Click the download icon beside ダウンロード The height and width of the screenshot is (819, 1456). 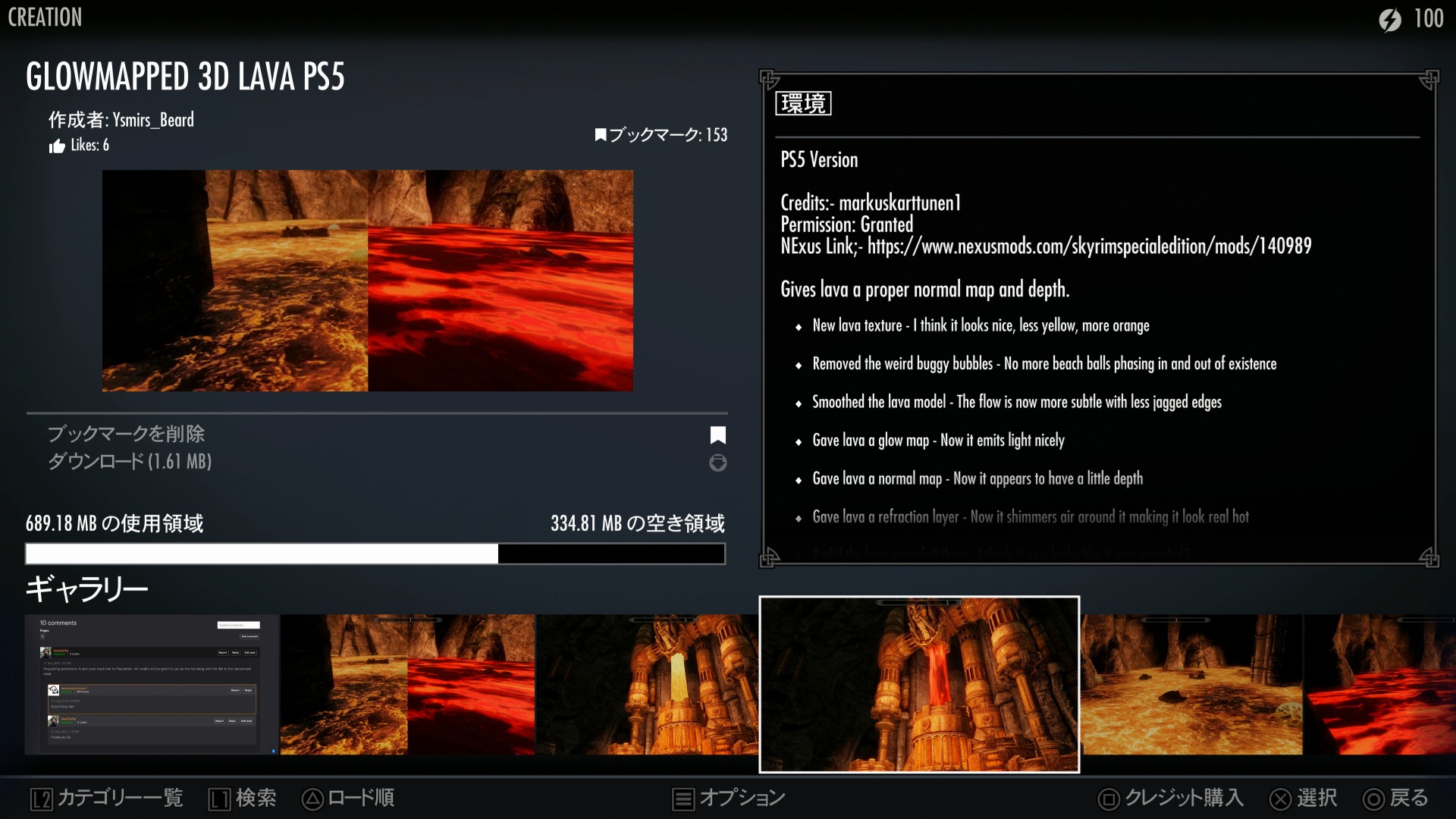click(717, 463)
